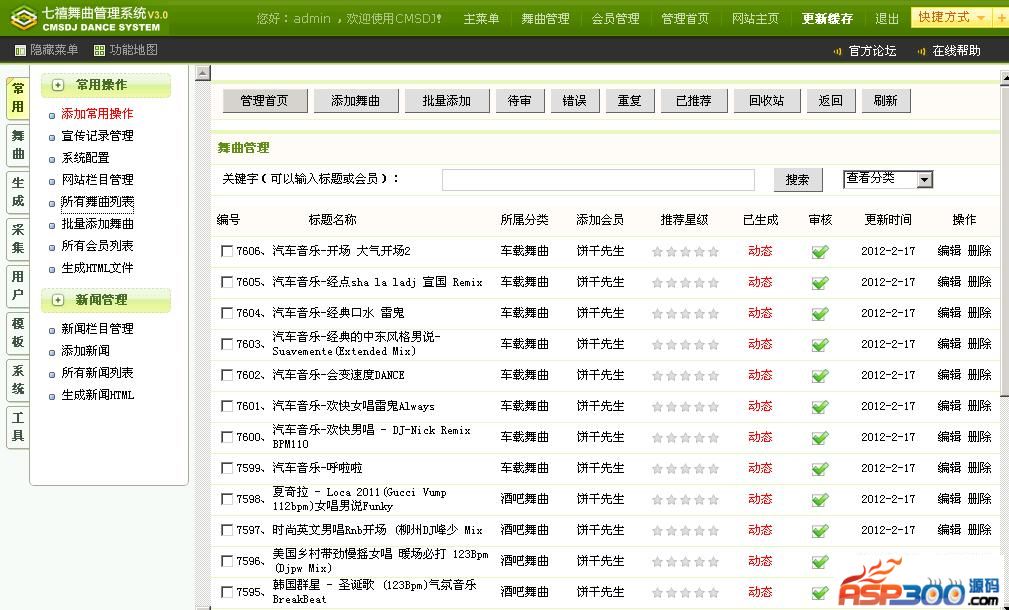Click the 回收站 button
Viewport: 1009px width, 610px height.
pos(766,101)
